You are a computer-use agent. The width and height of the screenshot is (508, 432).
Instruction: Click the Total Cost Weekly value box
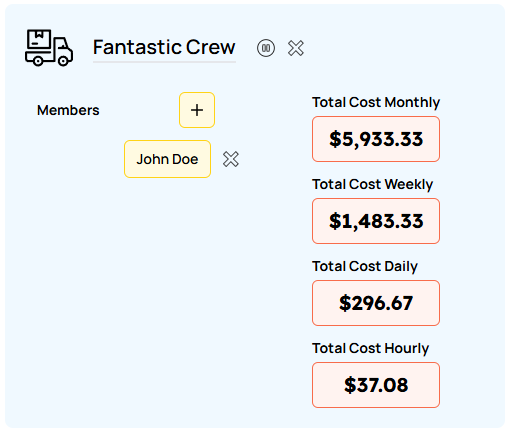tap(376, 221)
